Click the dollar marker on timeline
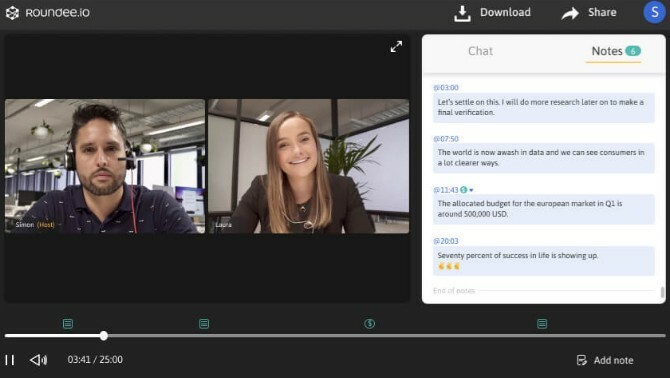Image resolution: width=670 pixels, height=378 pixels. [370, 324]
